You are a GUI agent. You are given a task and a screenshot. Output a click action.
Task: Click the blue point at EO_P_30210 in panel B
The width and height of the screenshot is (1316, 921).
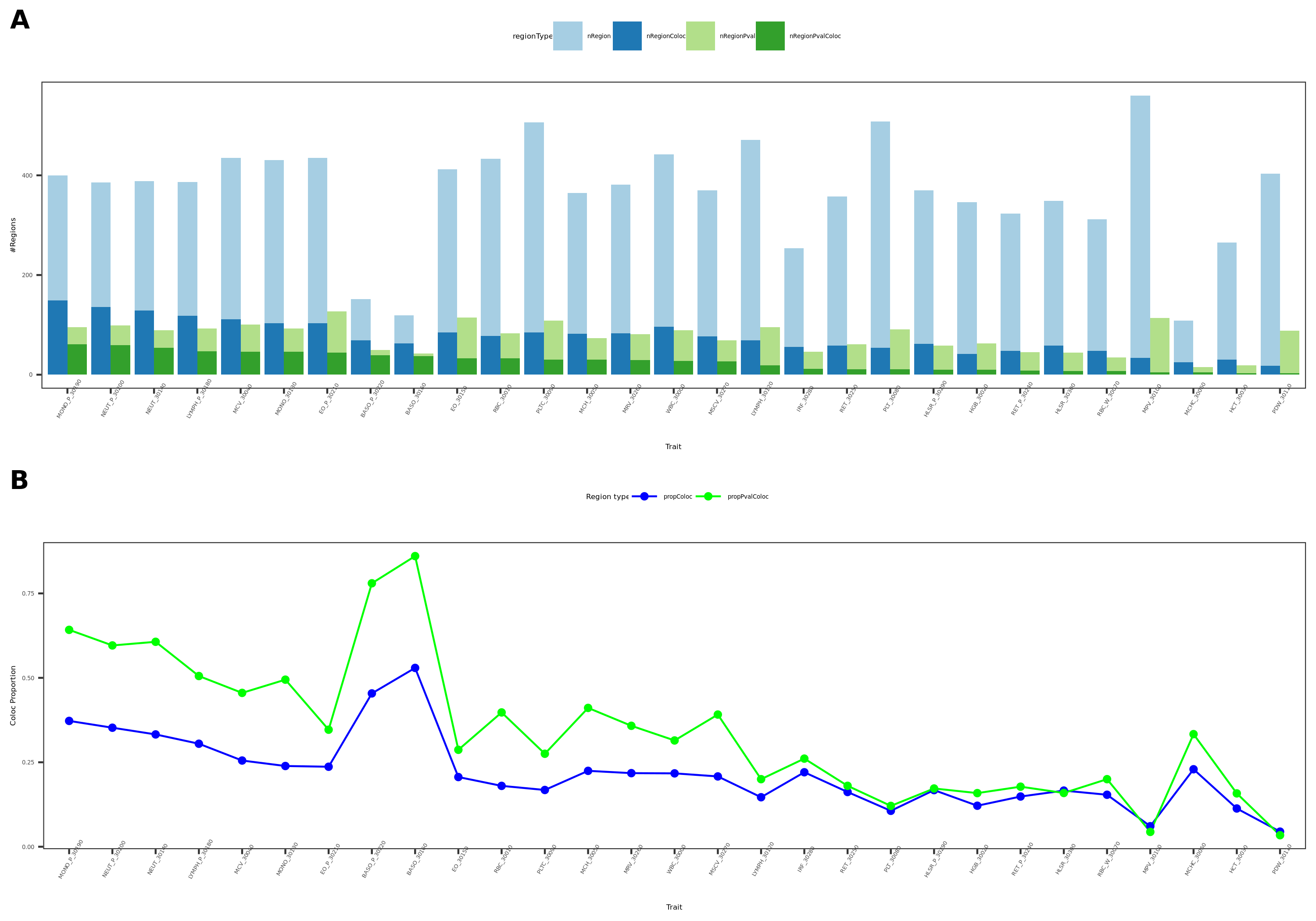coord(329,767)
